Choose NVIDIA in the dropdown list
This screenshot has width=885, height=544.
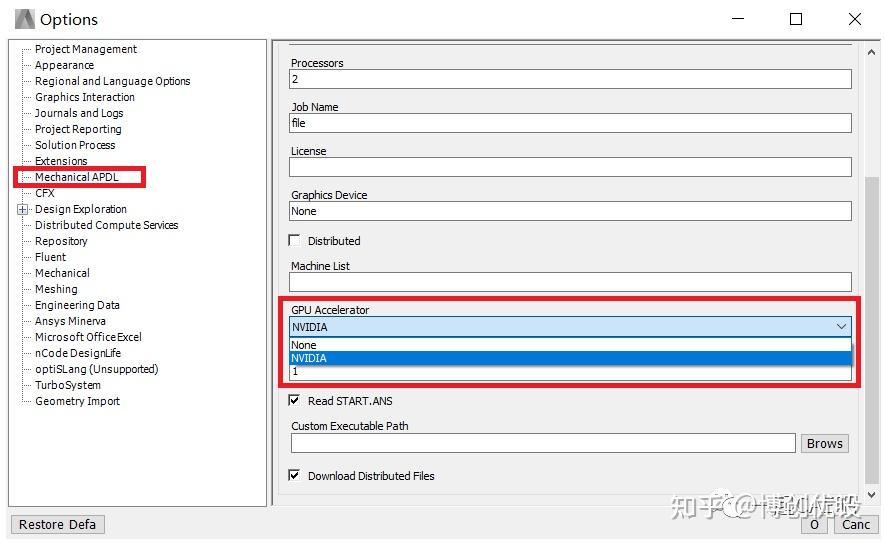point(570,358)
